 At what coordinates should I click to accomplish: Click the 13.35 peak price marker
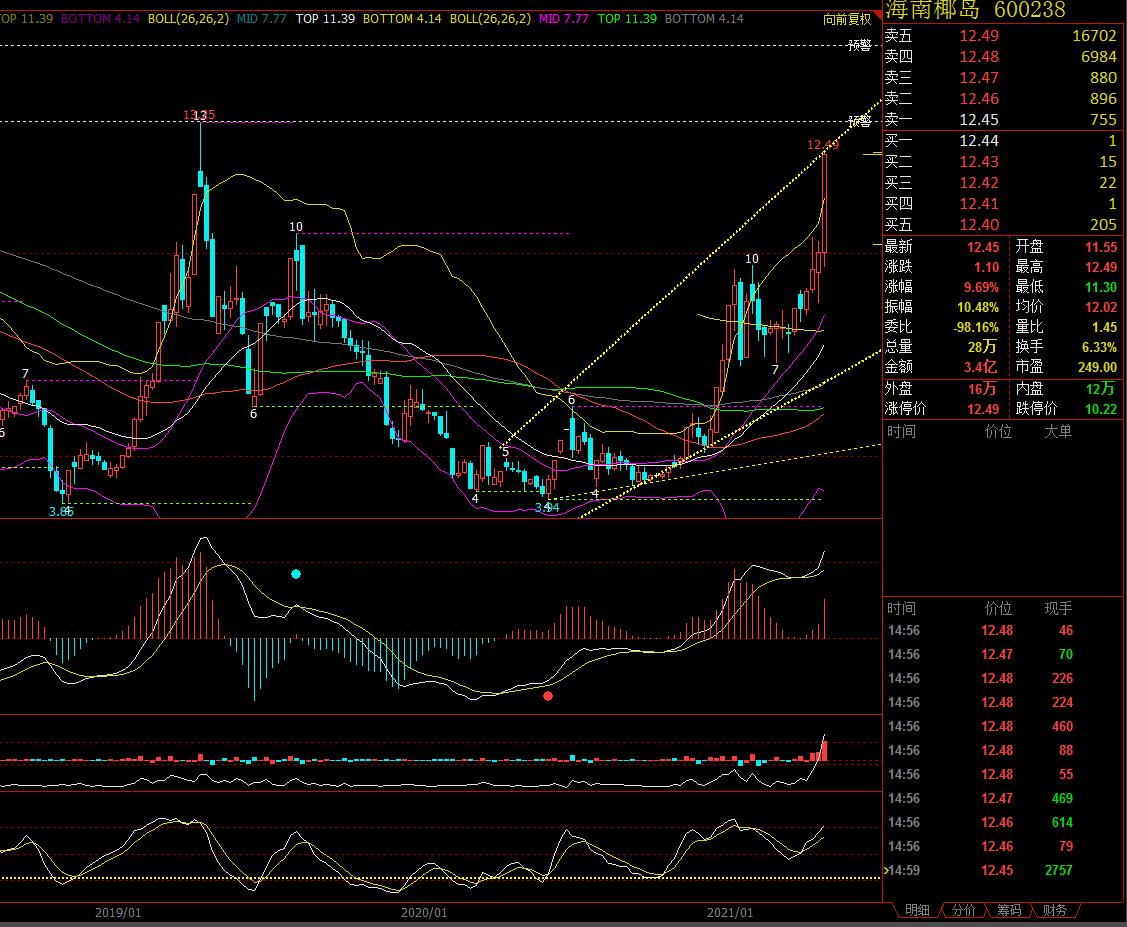pyautogui.click(x=200, y=116)
